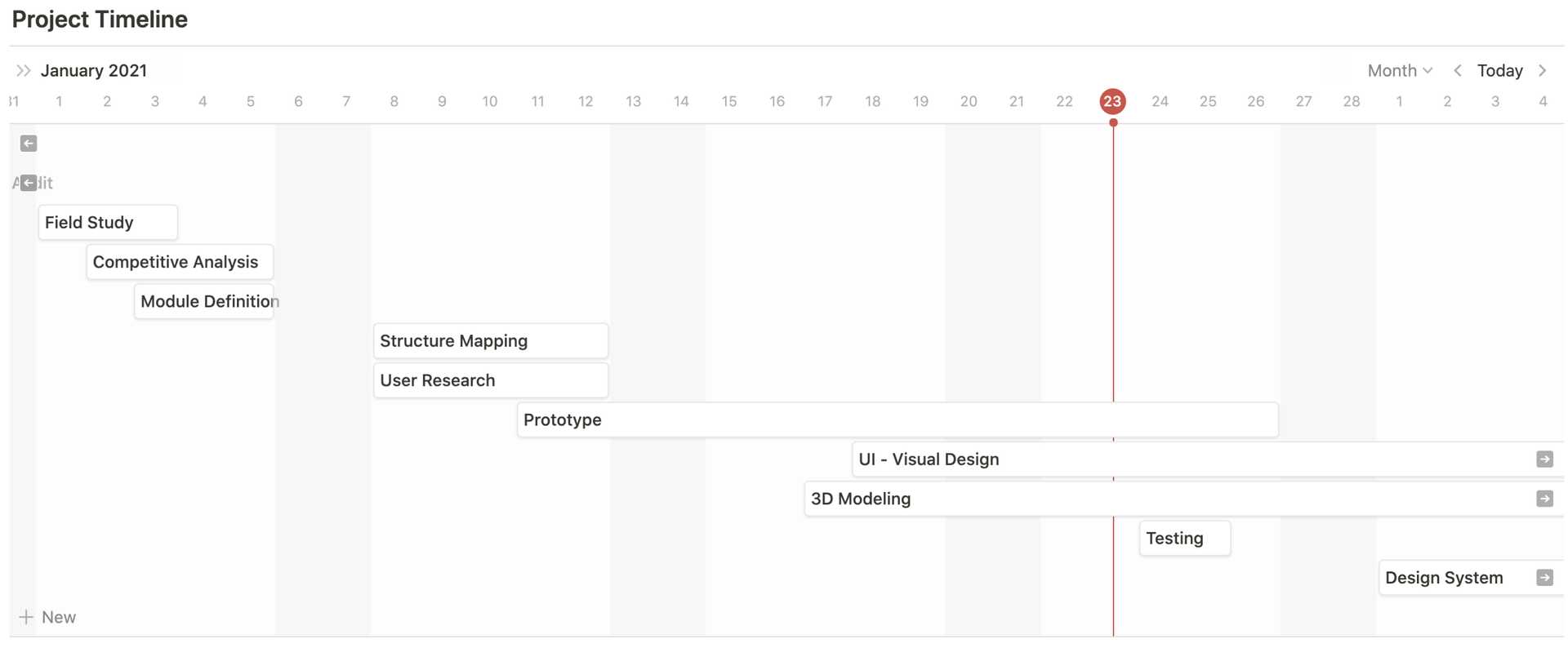
Task: Click the left-arrow icon at timeline top left
Action: click(x=29, y=143)
